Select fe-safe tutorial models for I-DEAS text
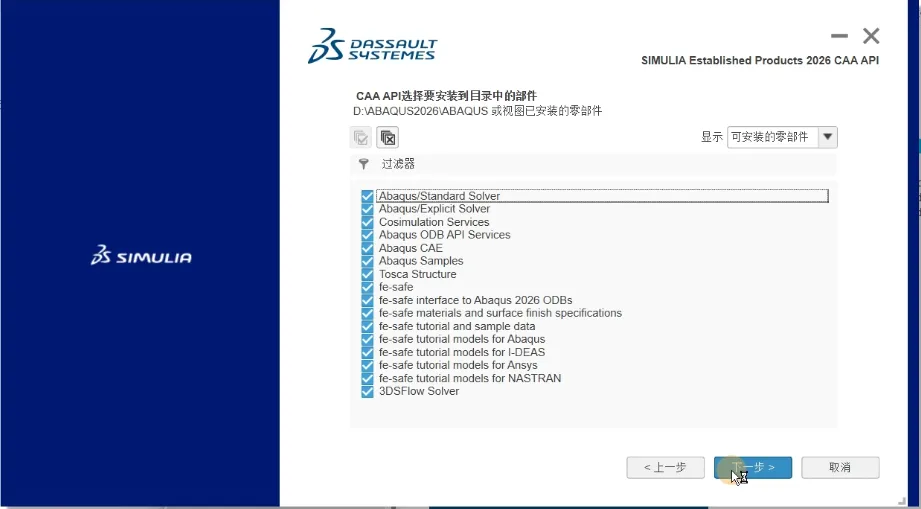 462,352
